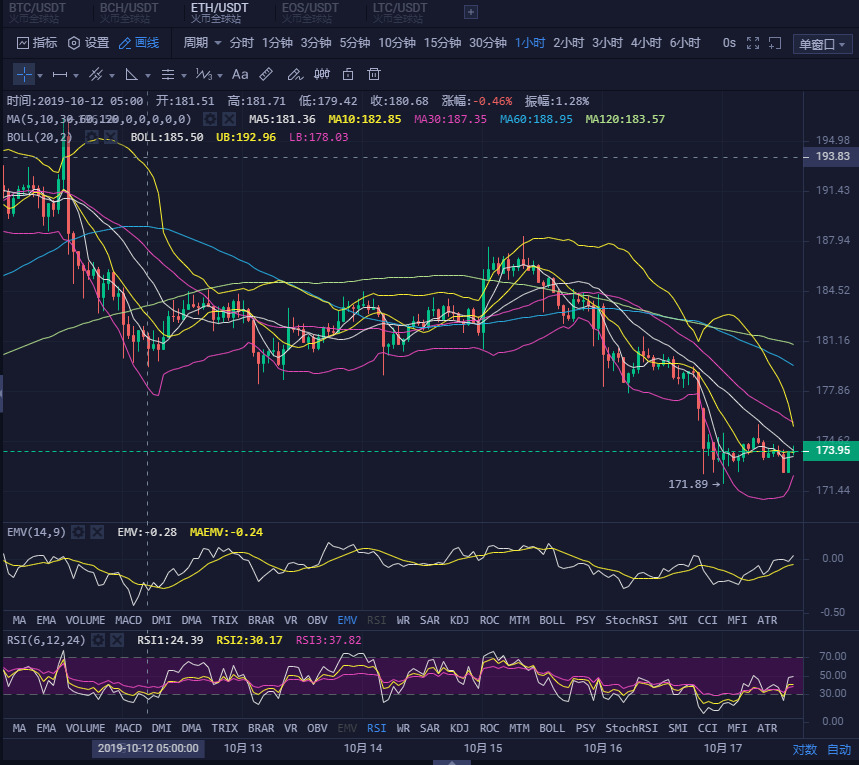This screenshot has width=859, height=765.
Task: Click the lock drawings icon
Action: 348,74
